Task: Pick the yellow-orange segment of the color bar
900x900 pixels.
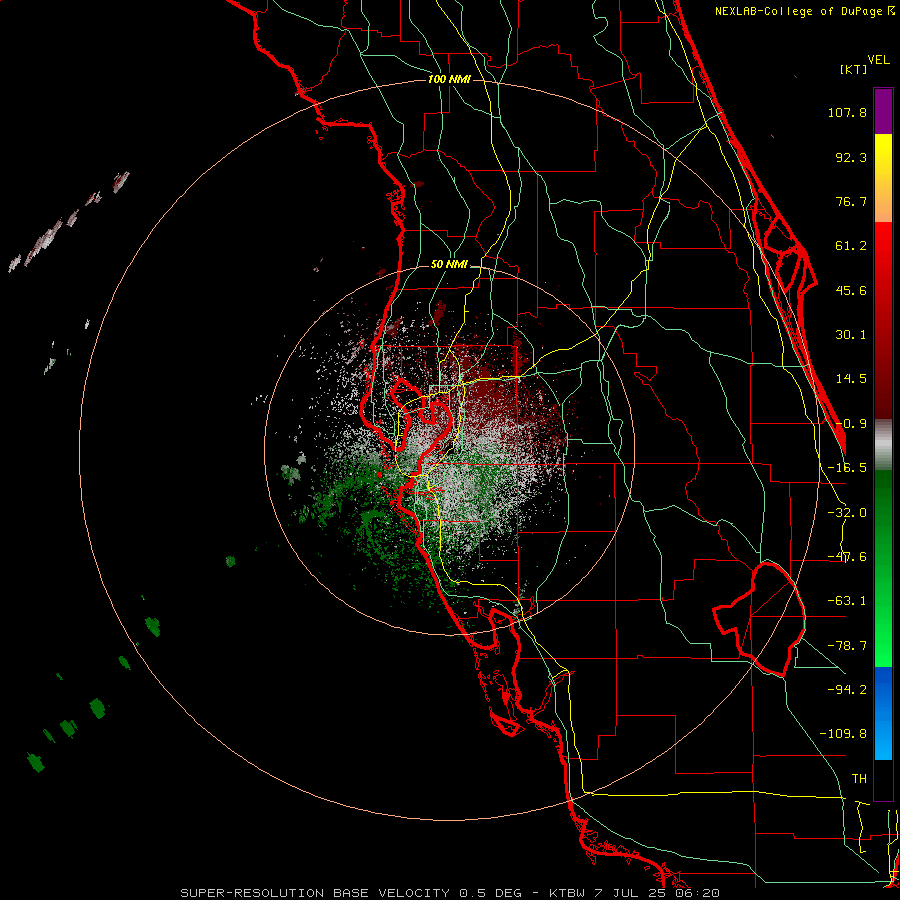Action: tap(883, 178)
